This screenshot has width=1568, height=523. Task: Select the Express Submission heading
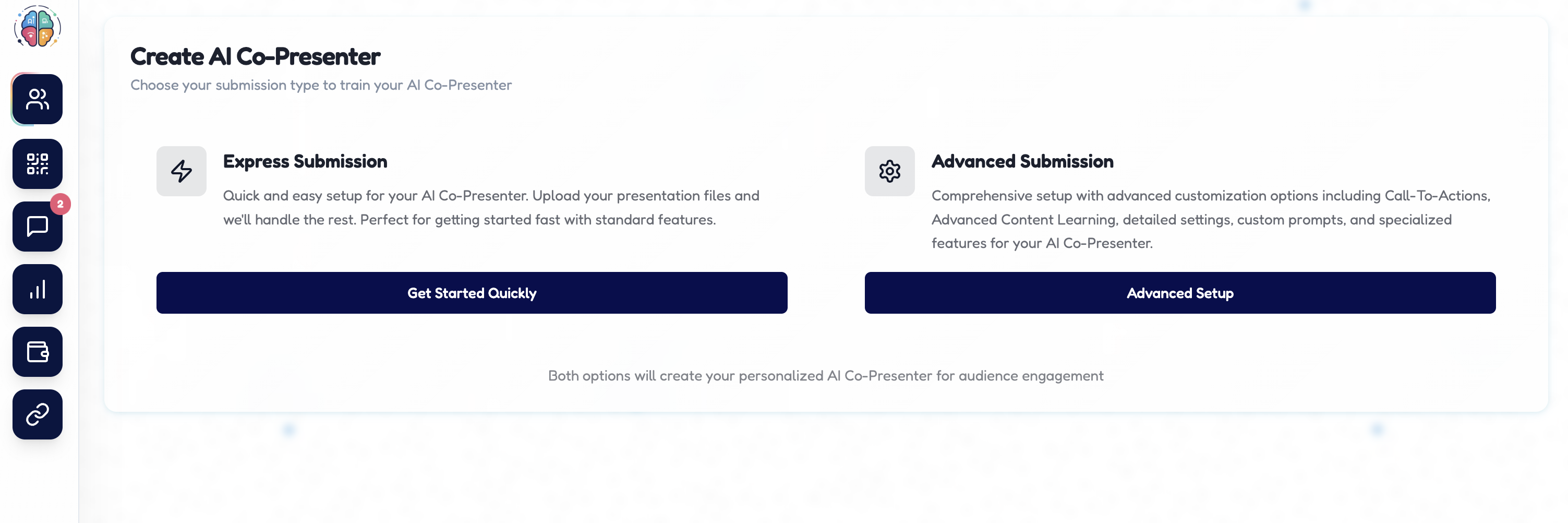[305, 161]
